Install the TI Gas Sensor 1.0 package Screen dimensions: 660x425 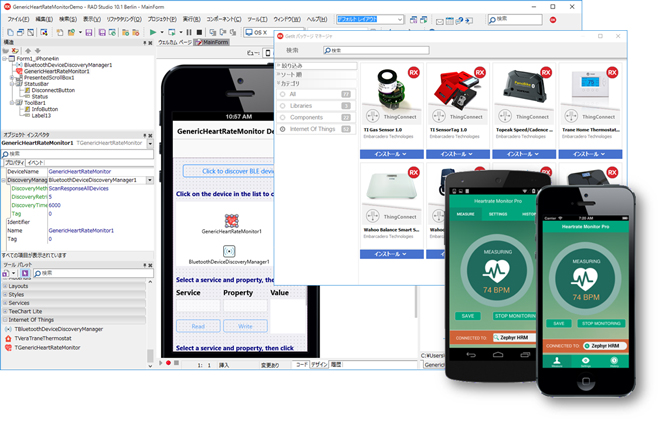click(391, 154)
